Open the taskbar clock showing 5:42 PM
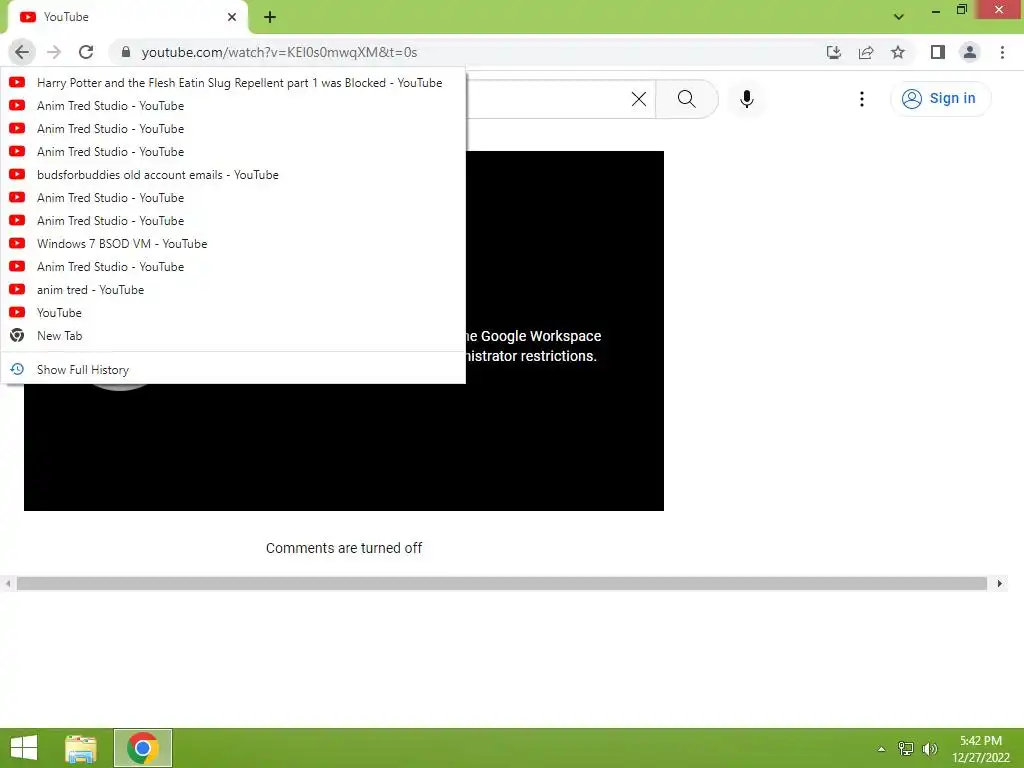 [x=981, y=749]
